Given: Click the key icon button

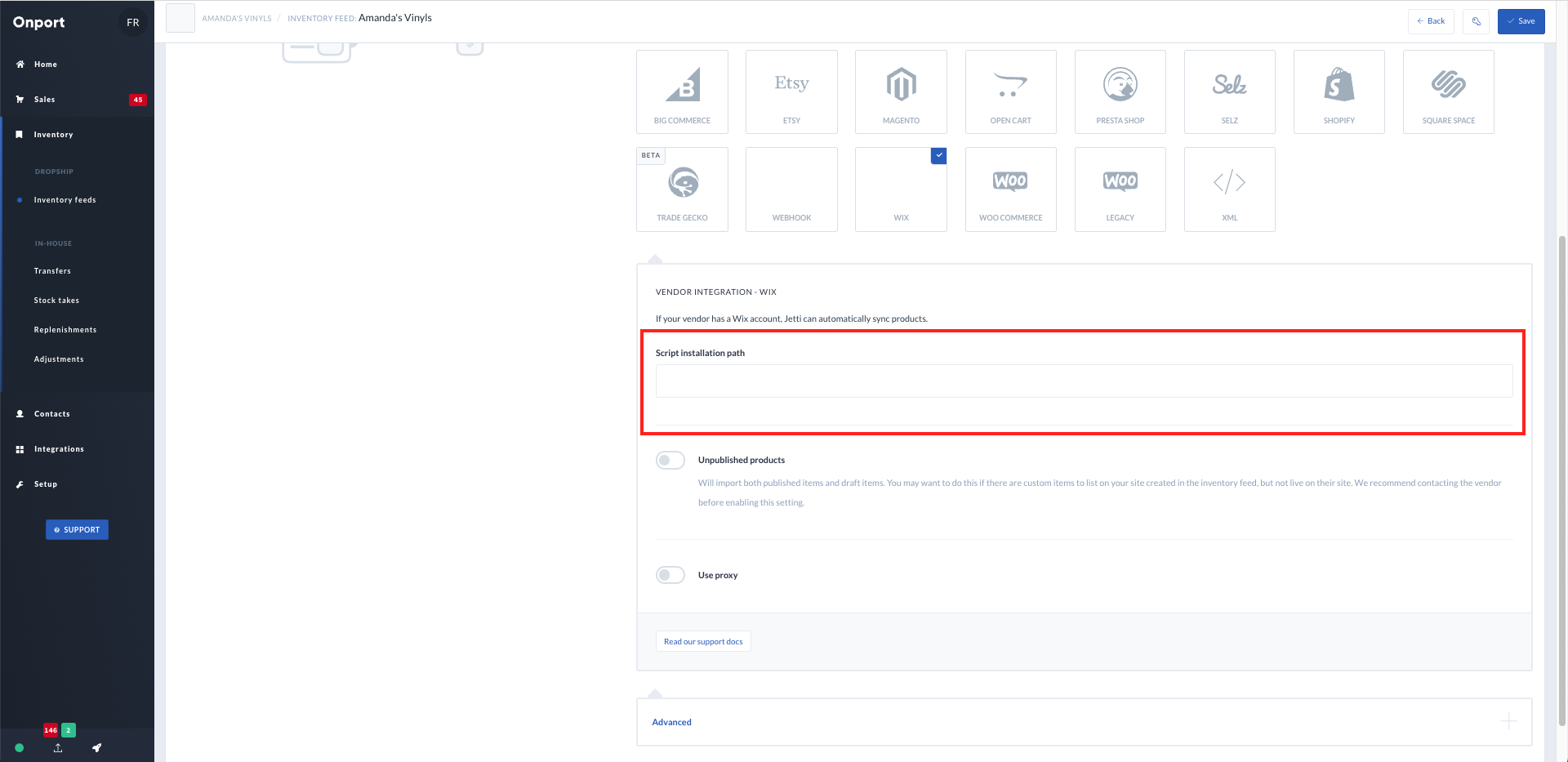Looking at the screenshot, I should (1476, 21).
